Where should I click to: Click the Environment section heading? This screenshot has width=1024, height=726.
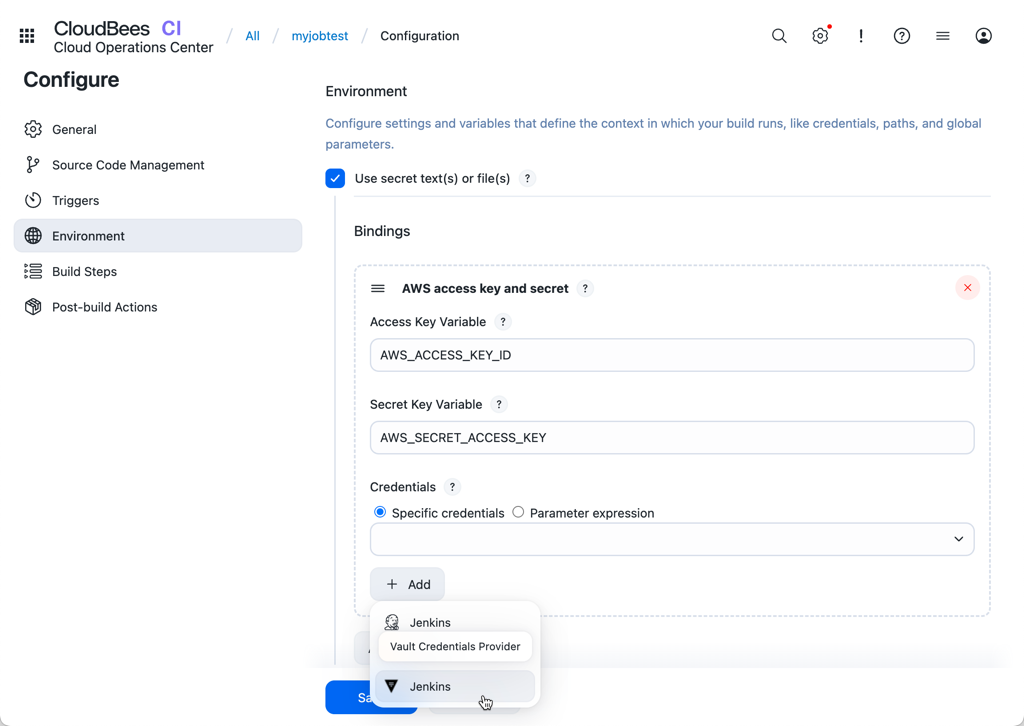(x=366, y=91)
